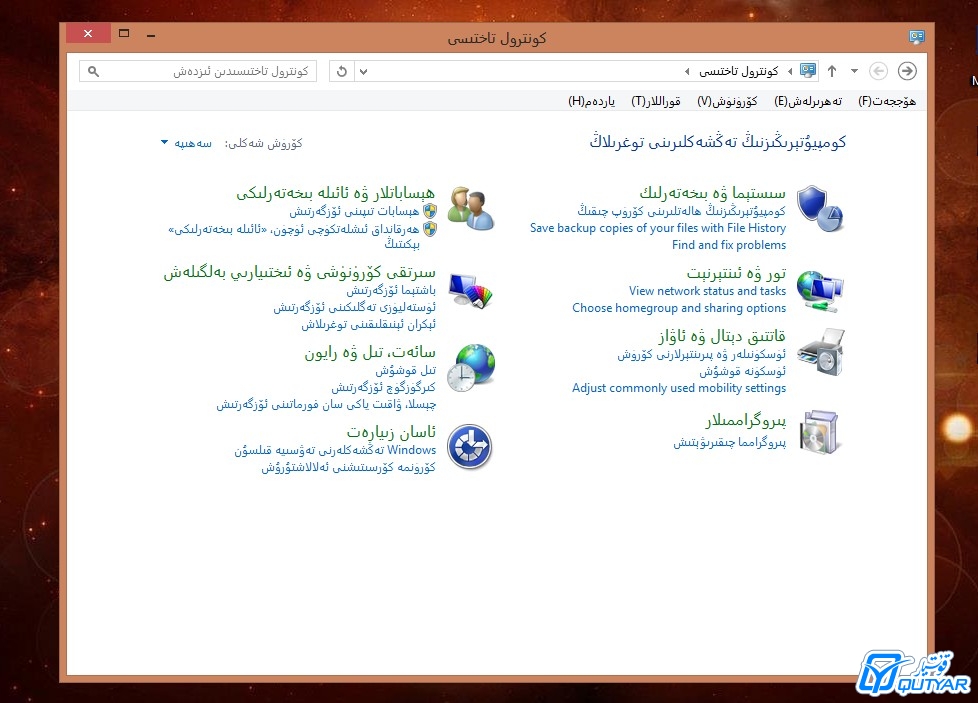Expand breadcrumb arrow beside address bar icon
Viewport: 978px width, 703px height.
(790, 72)
